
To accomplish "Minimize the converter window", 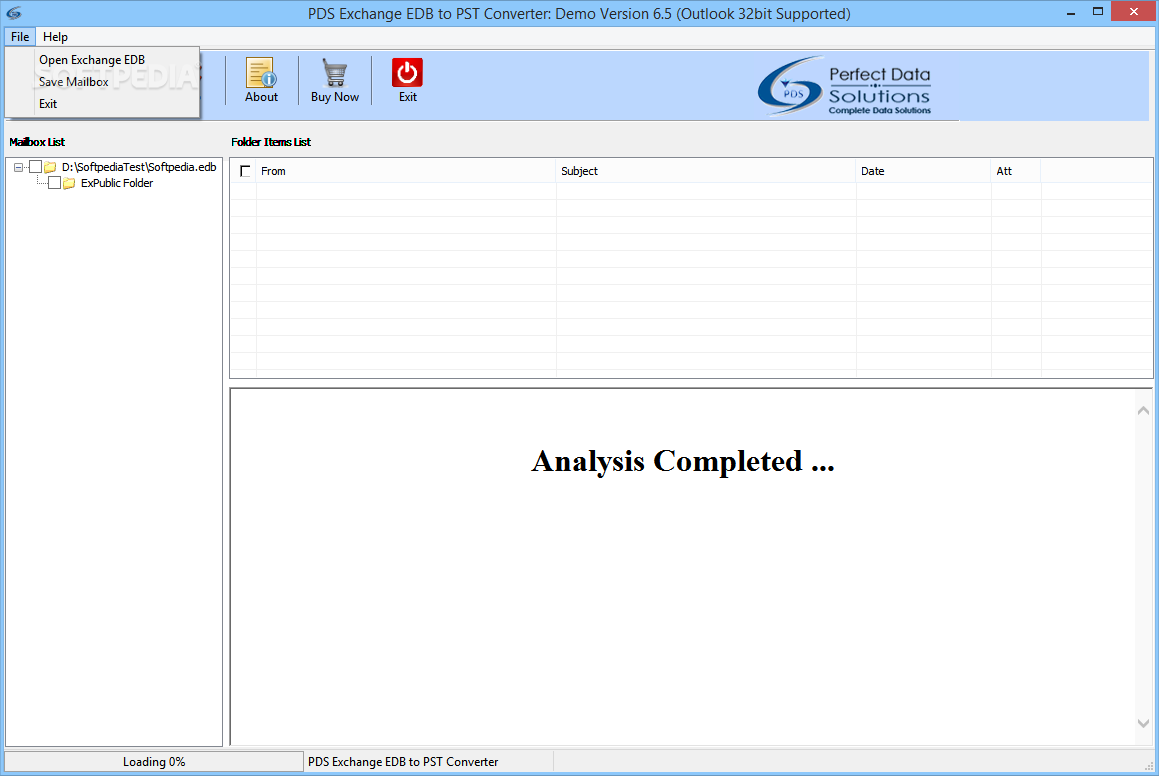I will 1070,13.
